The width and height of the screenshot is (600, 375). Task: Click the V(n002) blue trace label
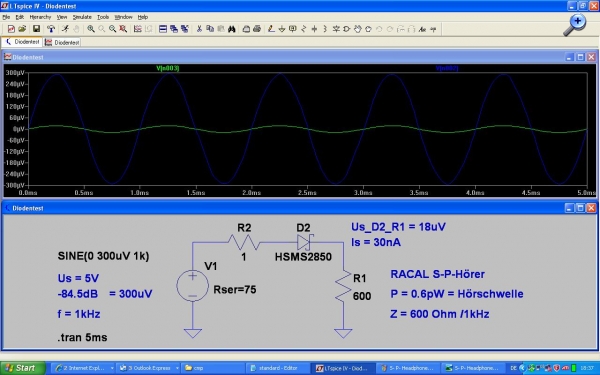click(447, 68)
